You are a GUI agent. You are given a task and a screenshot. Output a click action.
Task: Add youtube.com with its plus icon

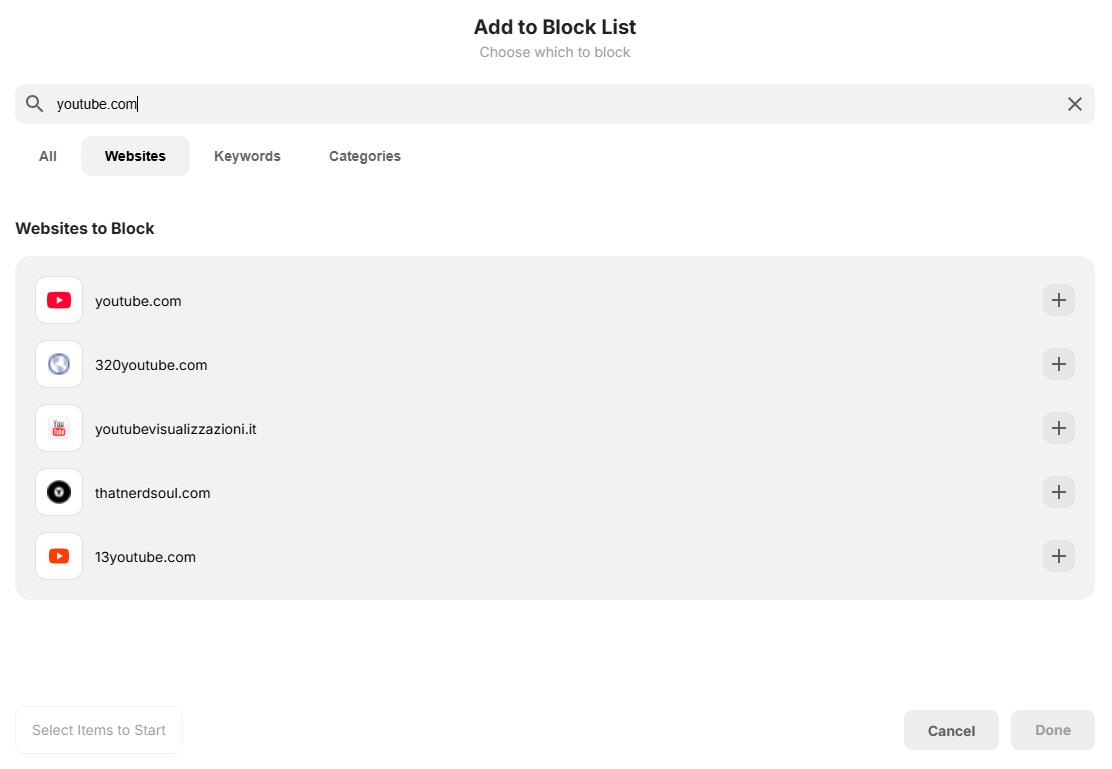click(x=1058, y=300)
